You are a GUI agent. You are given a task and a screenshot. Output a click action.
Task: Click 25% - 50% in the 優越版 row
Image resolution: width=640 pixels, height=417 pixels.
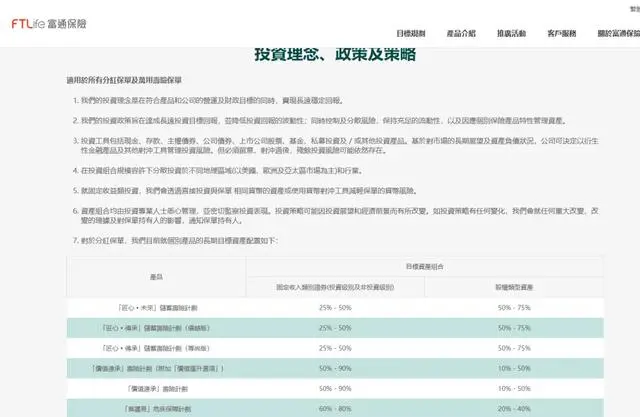point(335,328)
